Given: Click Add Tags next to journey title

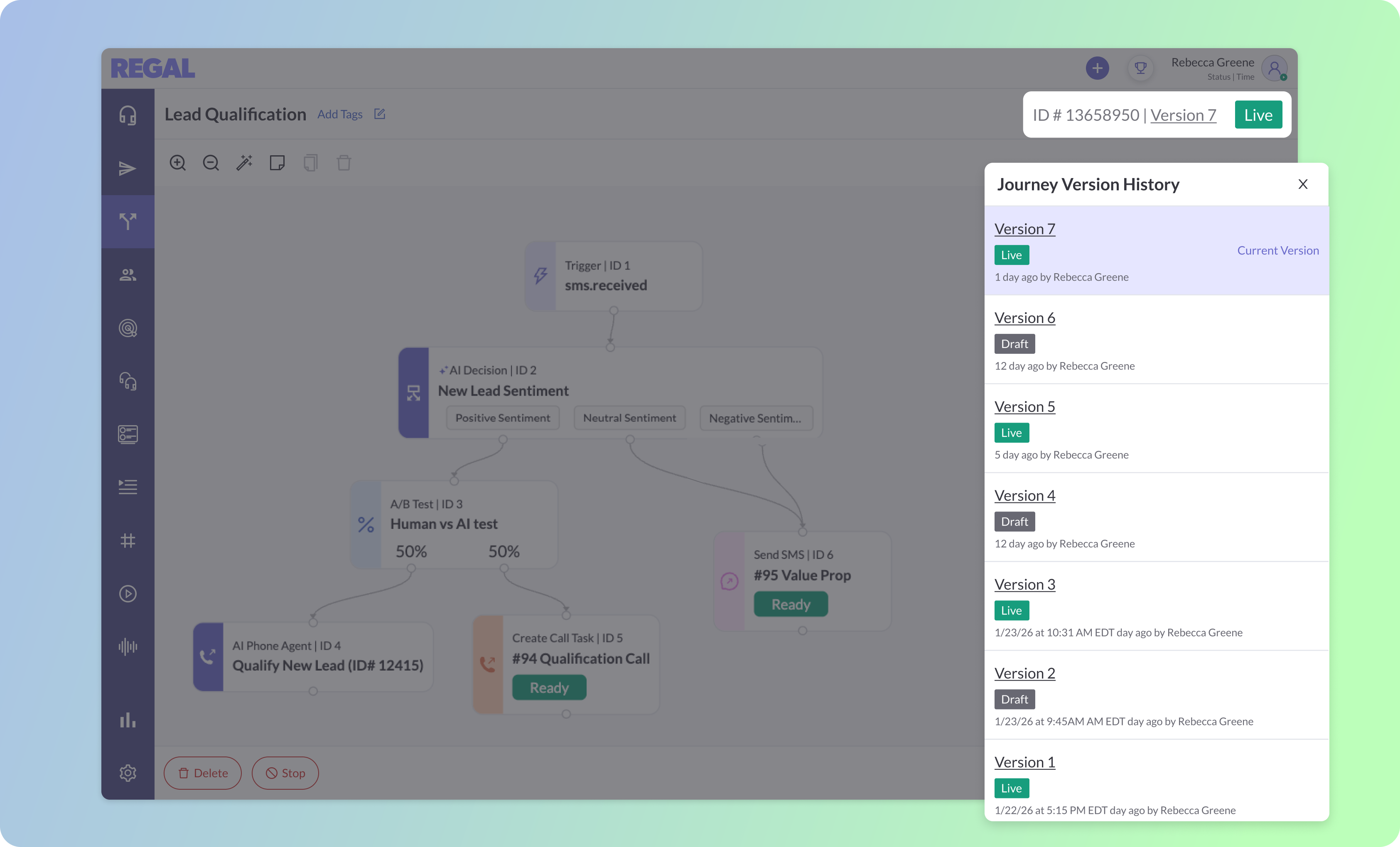Looking at the screenshot, I should 340,115.
